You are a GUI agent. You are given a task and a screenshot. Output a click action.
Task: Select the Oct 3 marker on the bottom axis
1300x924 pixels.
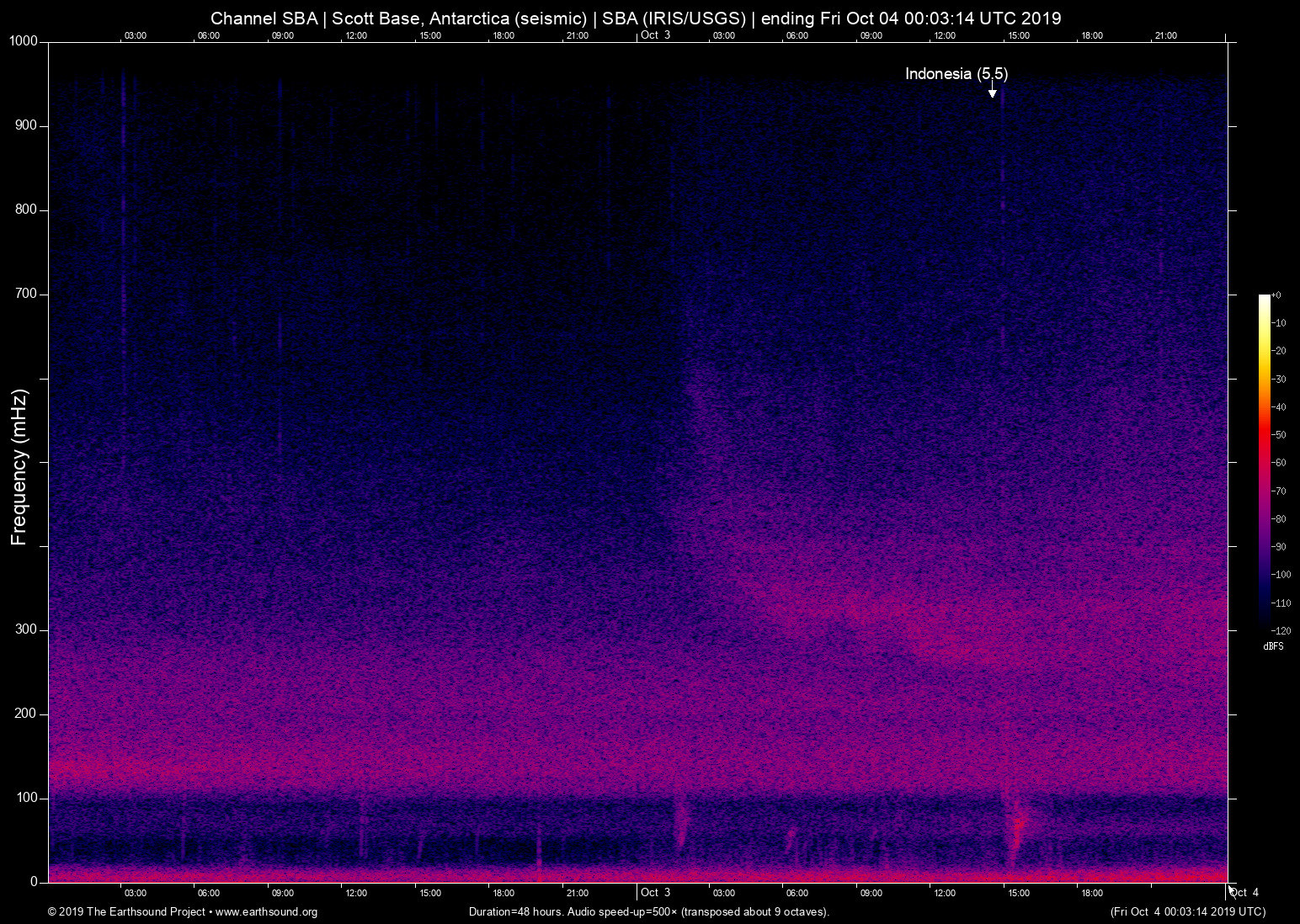tap(655, 893)
